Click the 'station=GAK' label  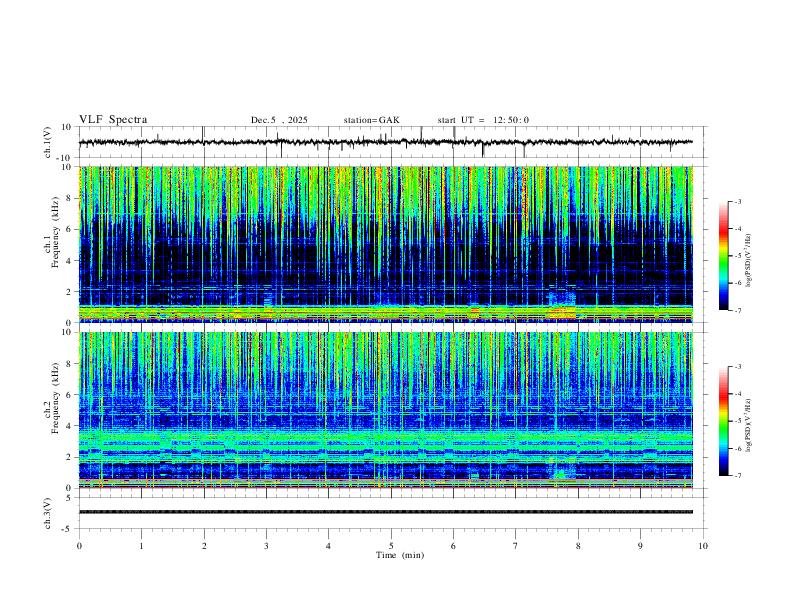371,120
